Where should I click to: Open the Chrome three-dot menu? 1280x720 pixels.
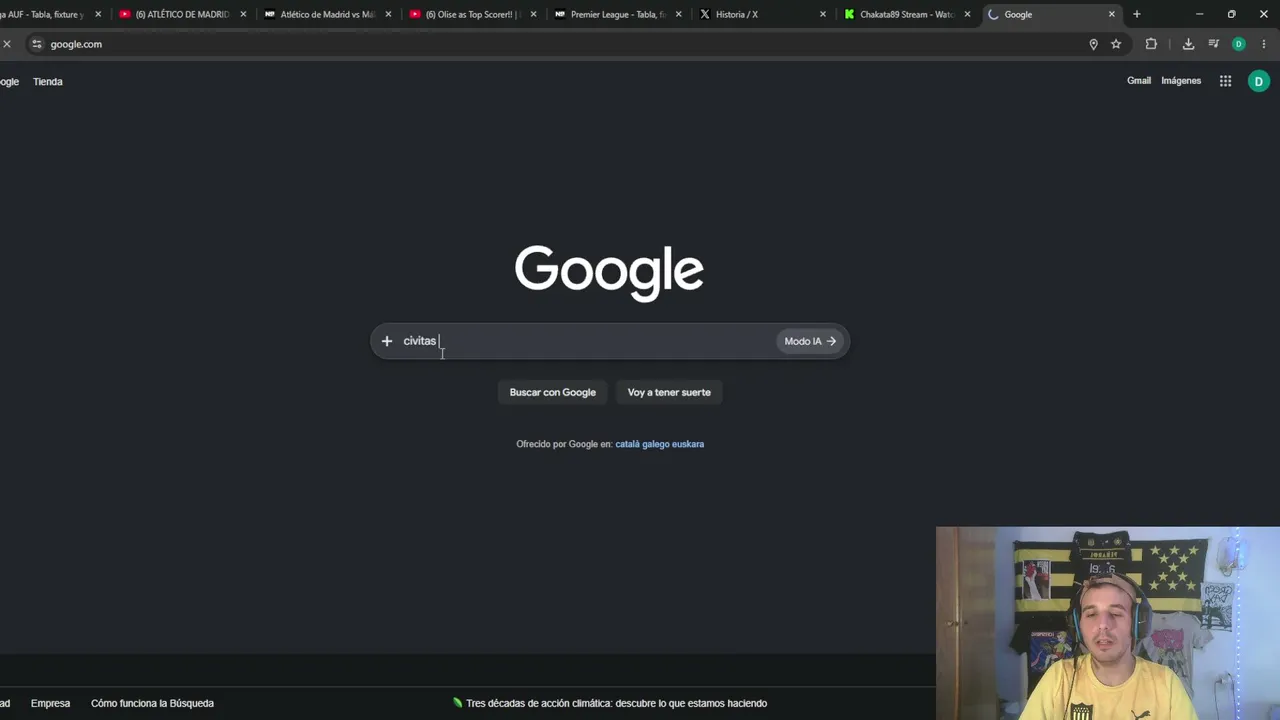pos(1264,44)
